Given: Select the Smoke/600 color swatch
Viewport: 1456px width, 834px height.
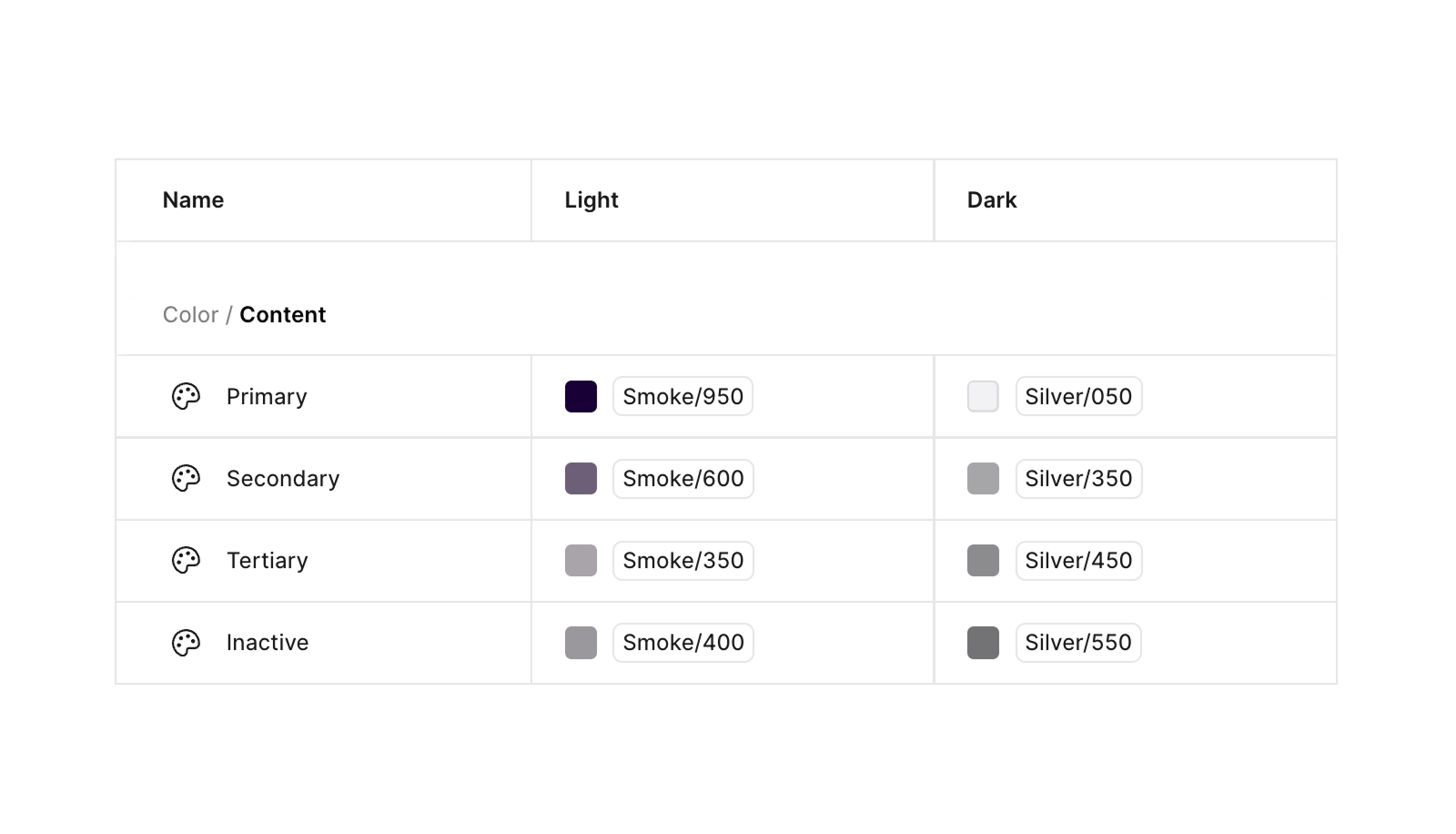Looking at the screenshot, I should click(581, 479).
